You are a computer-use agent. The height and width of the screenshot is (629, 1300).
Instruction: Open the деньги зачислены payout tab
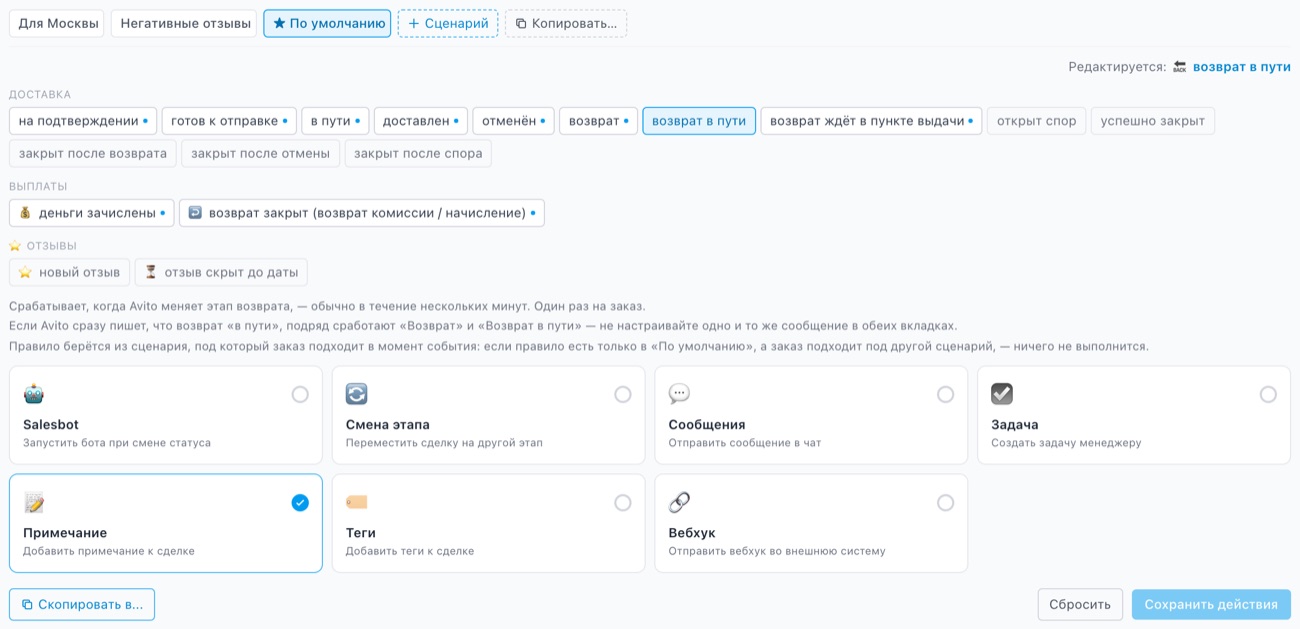pos(92,213)
